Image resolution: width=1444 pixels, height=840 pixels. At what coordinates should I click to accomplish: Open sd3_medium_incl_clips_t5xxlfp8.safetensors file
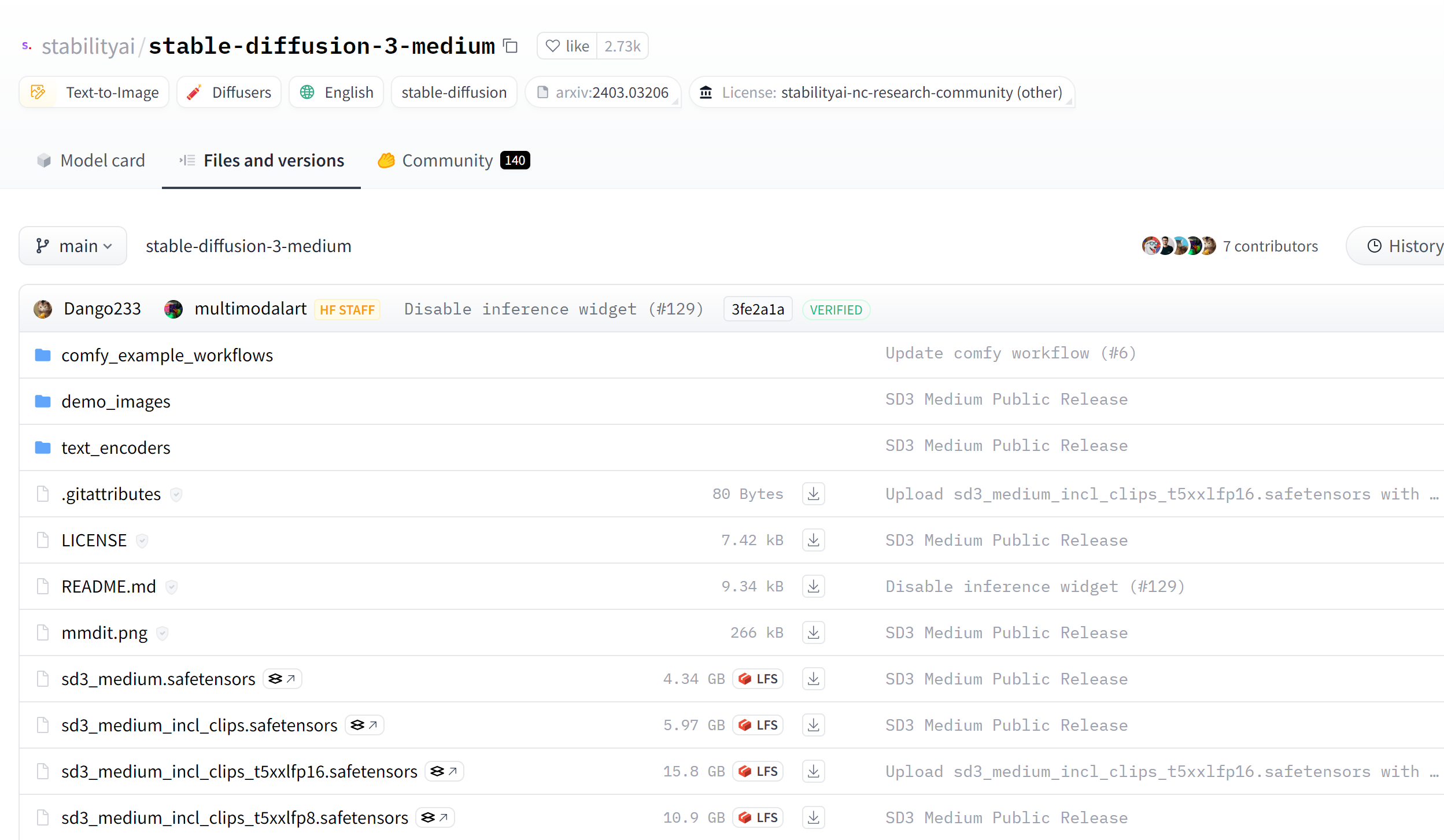point(235,817)
